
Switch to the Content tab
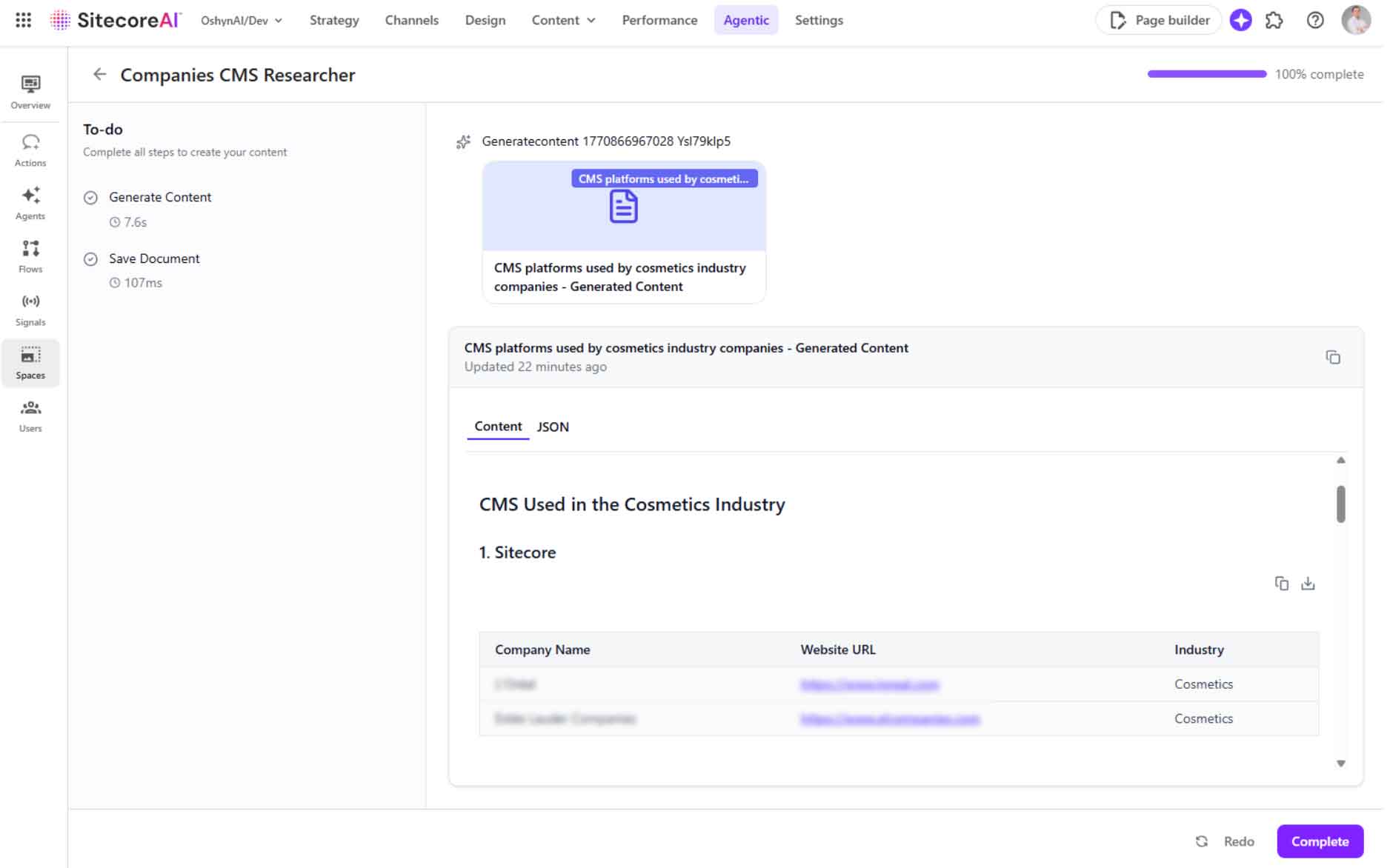pos(498,427)
